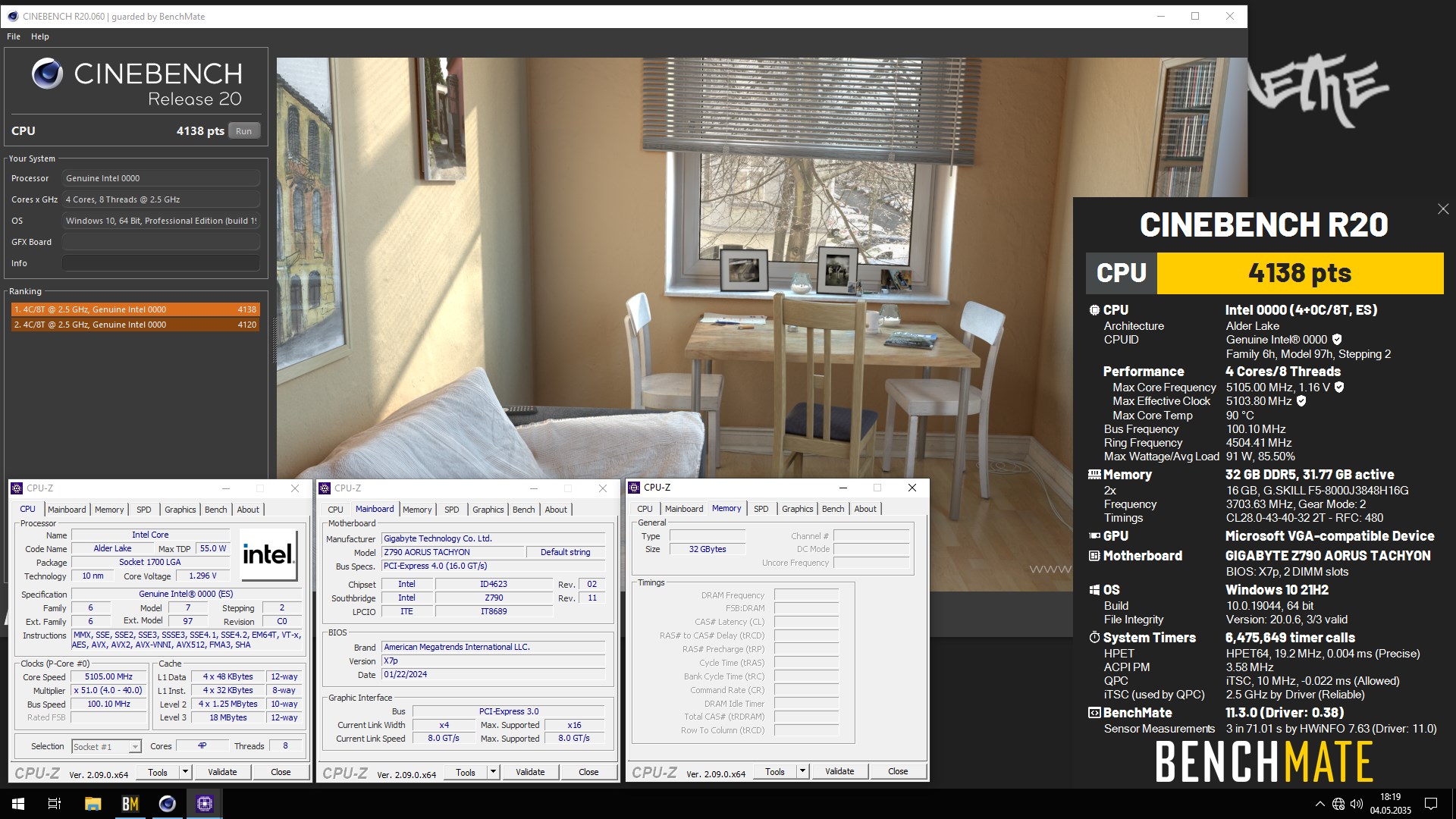Close the BenchMate result overlay
This screenshot has width=1456, height=819.
(1442, 209)
